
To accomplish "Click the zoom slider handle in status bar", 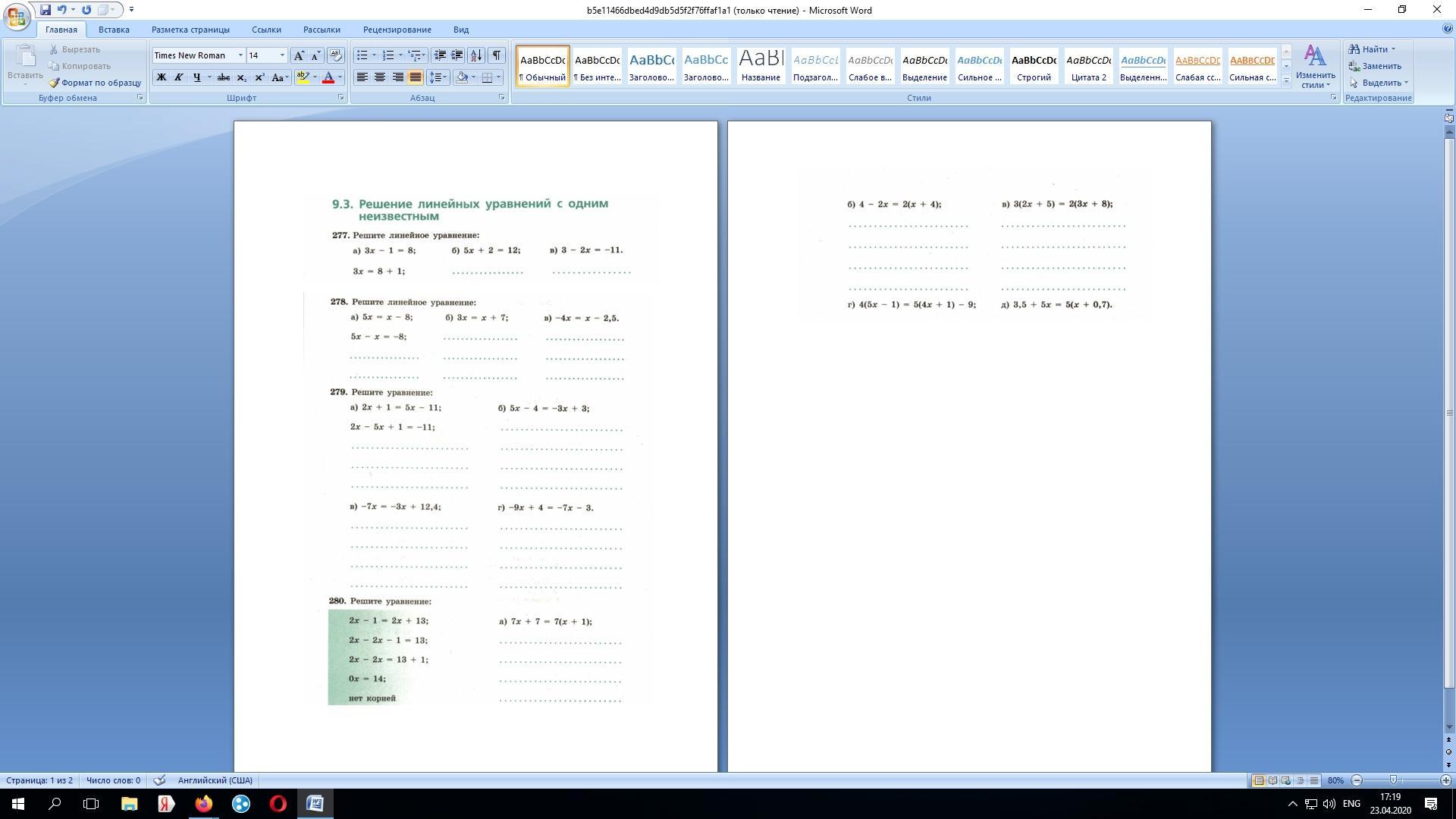I will point(1393,780).
